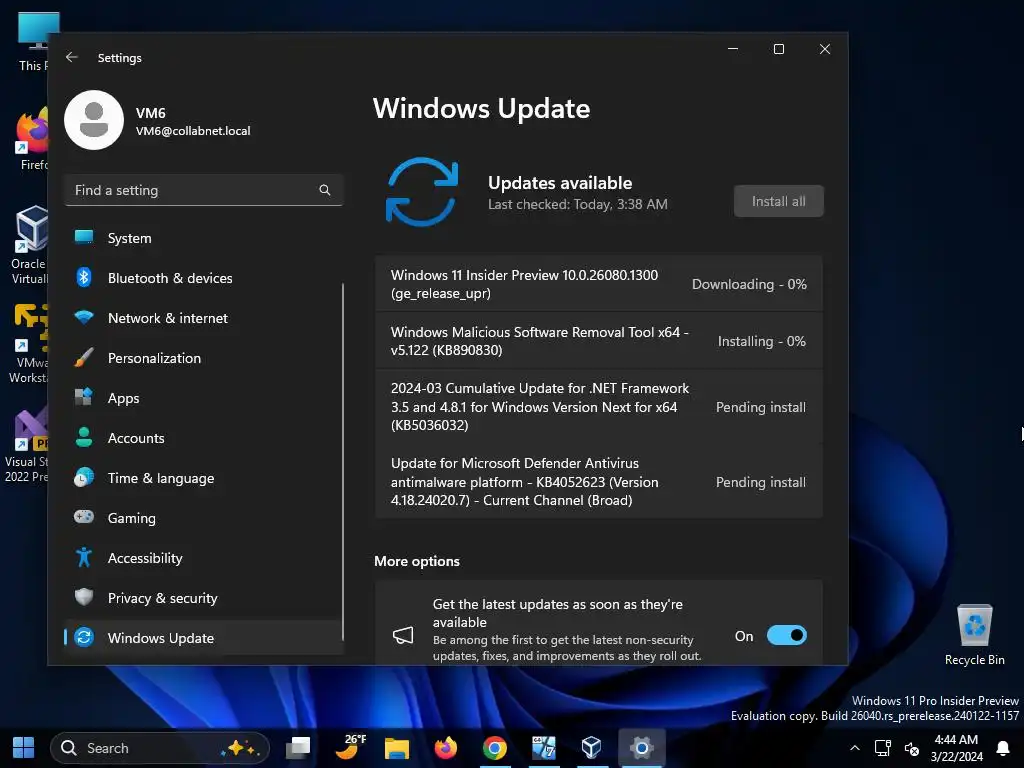Select Personalization in the sidebar
Viewport: 1024px width, 768px height.
204,357
